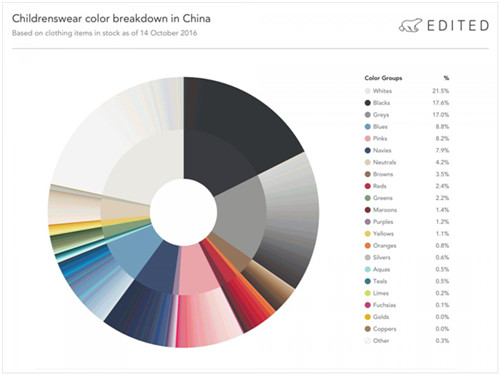
Task: Click the 'EDITED' brand wordmark
Action: pos(458,26)
